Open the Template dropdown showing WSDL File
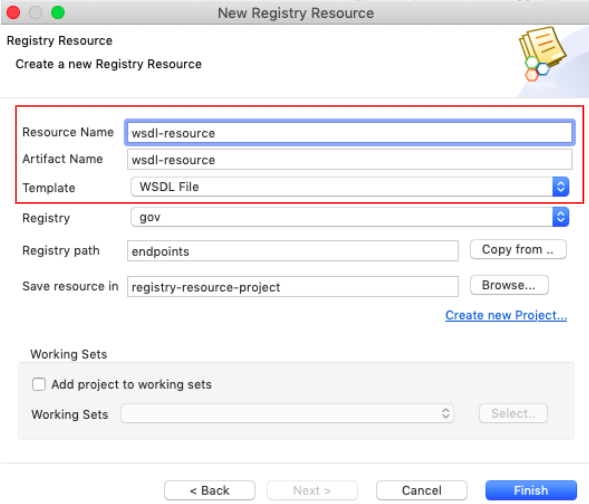589x504 pixels. (350, 187)
